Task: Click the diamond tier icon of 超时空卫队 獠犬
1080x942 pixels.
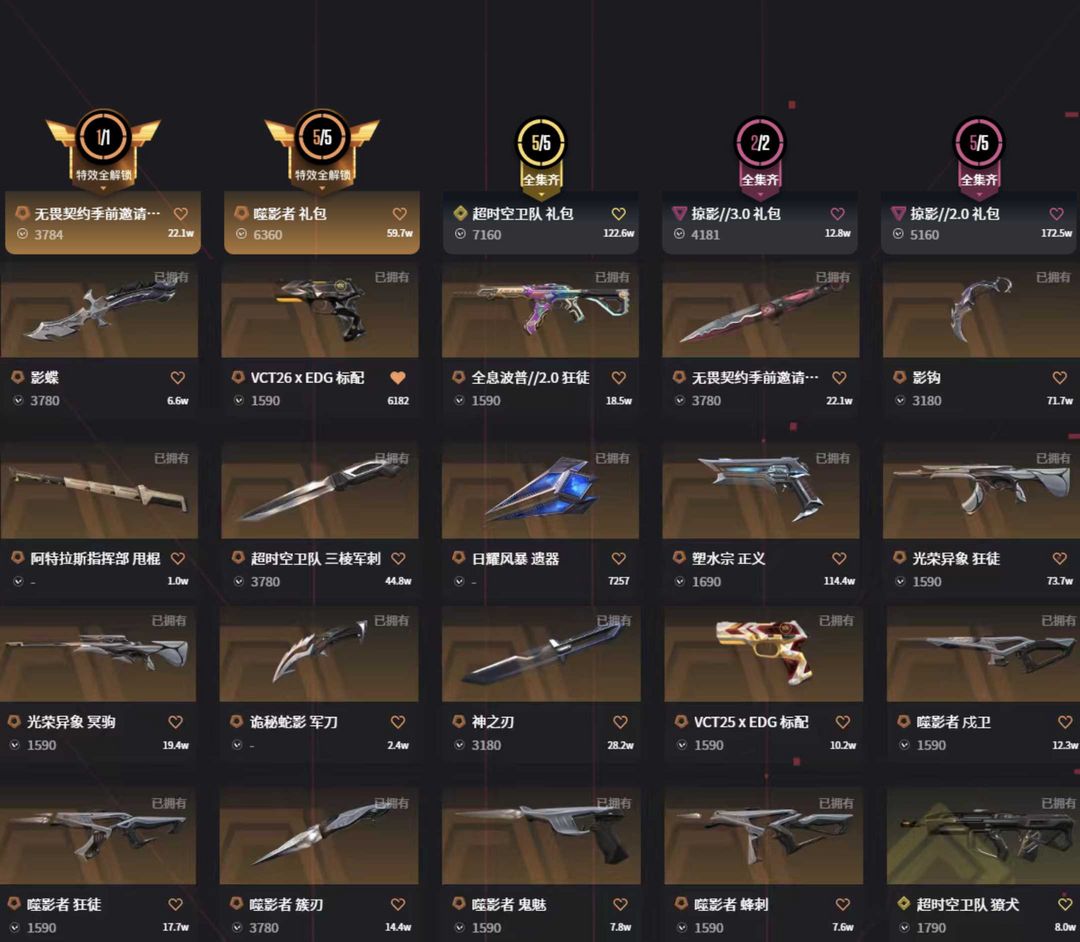Action: (904, 903)
